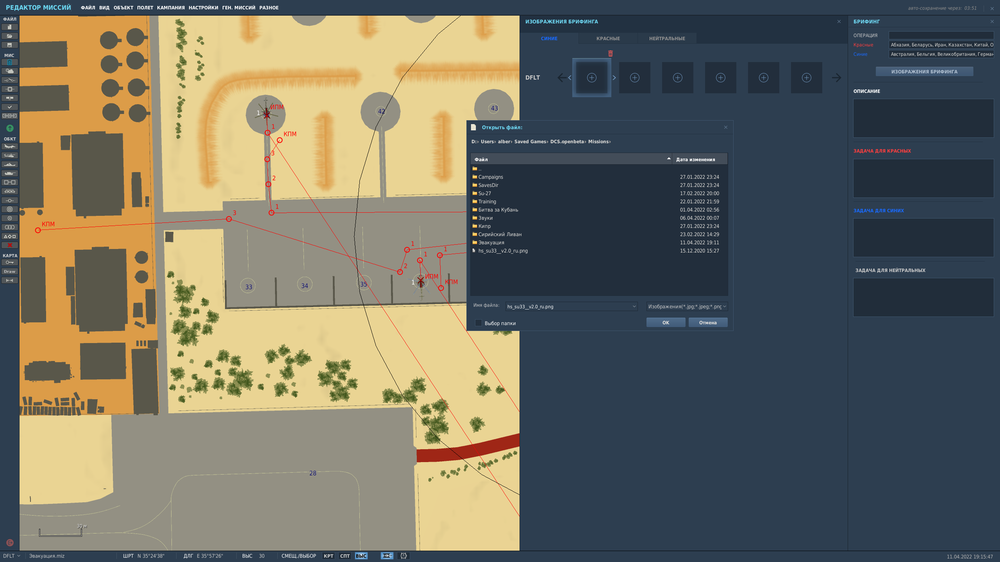Toggle the ВЫС button in status bar
Viewport: 1000px width, 562px height.
[362, 556]
